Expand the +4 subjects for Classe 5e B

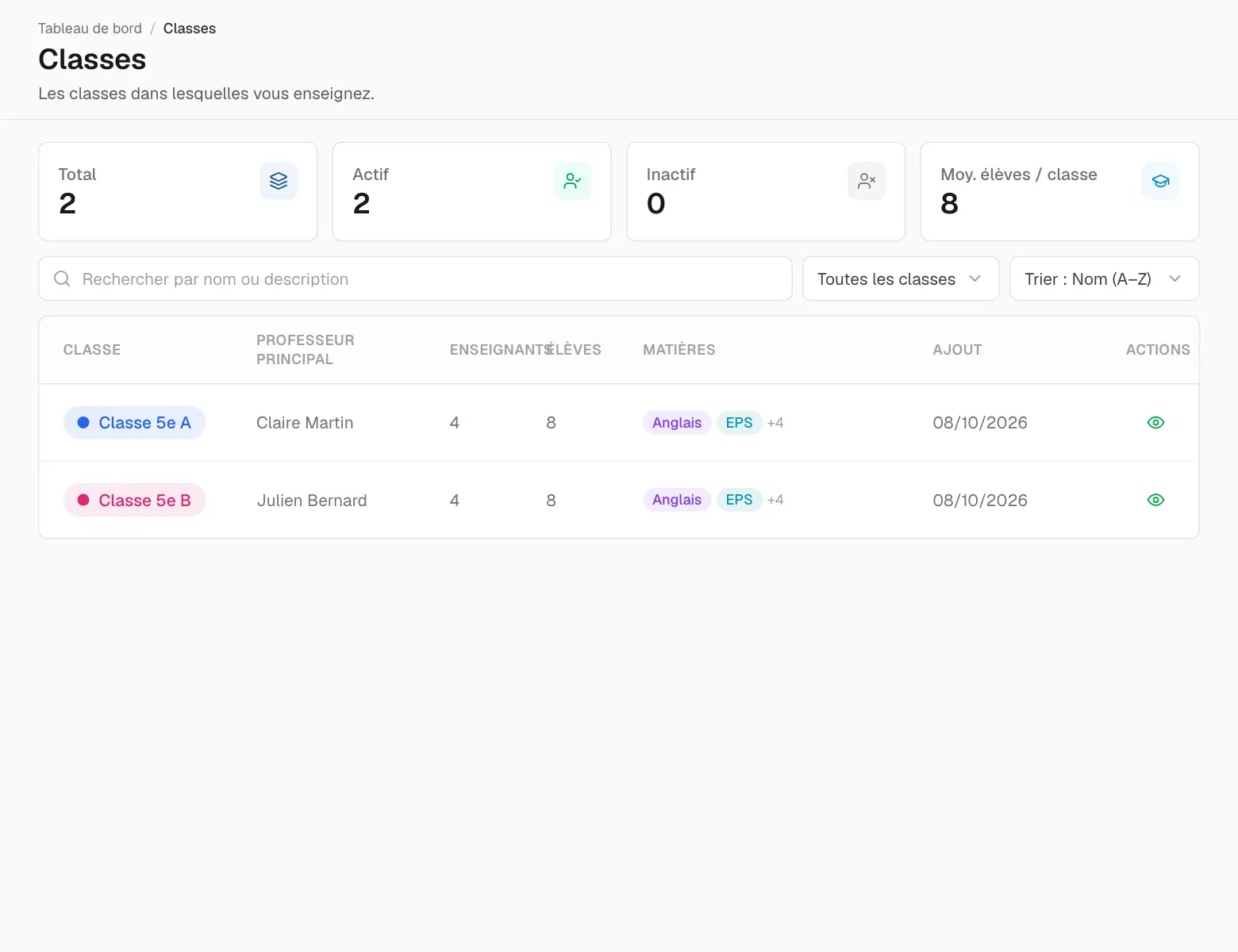775,500
